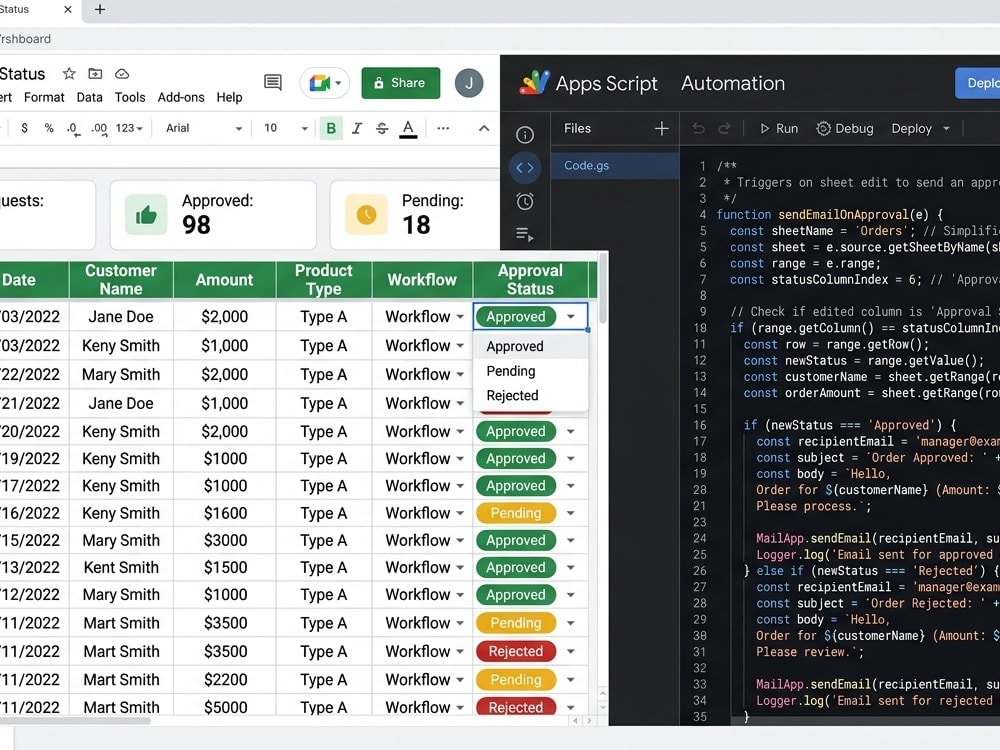1000x750 pixels.
Task: Click the Apps Script logo
Action: 534,83
